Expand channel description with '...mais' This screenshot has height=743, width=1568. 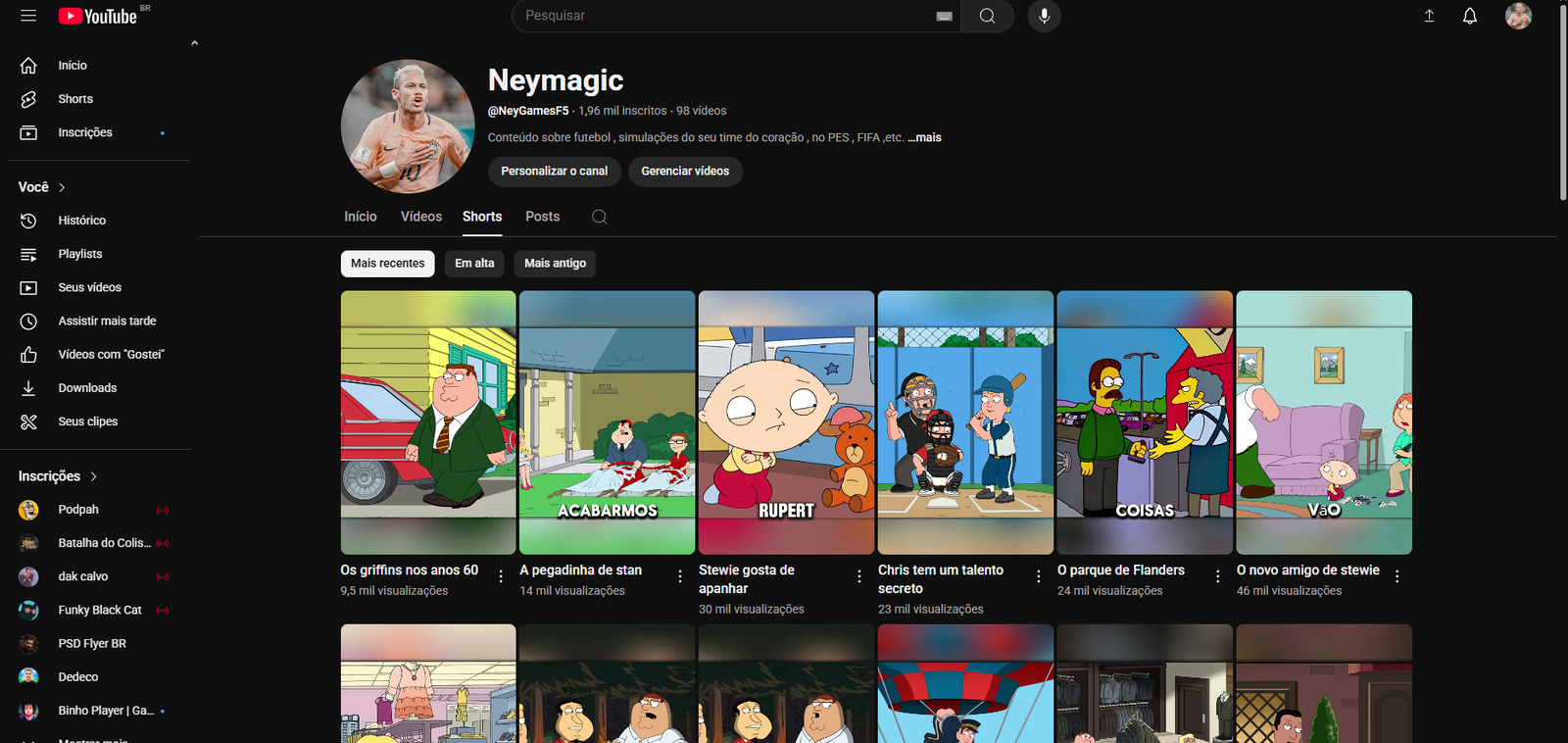click(924, 137)
